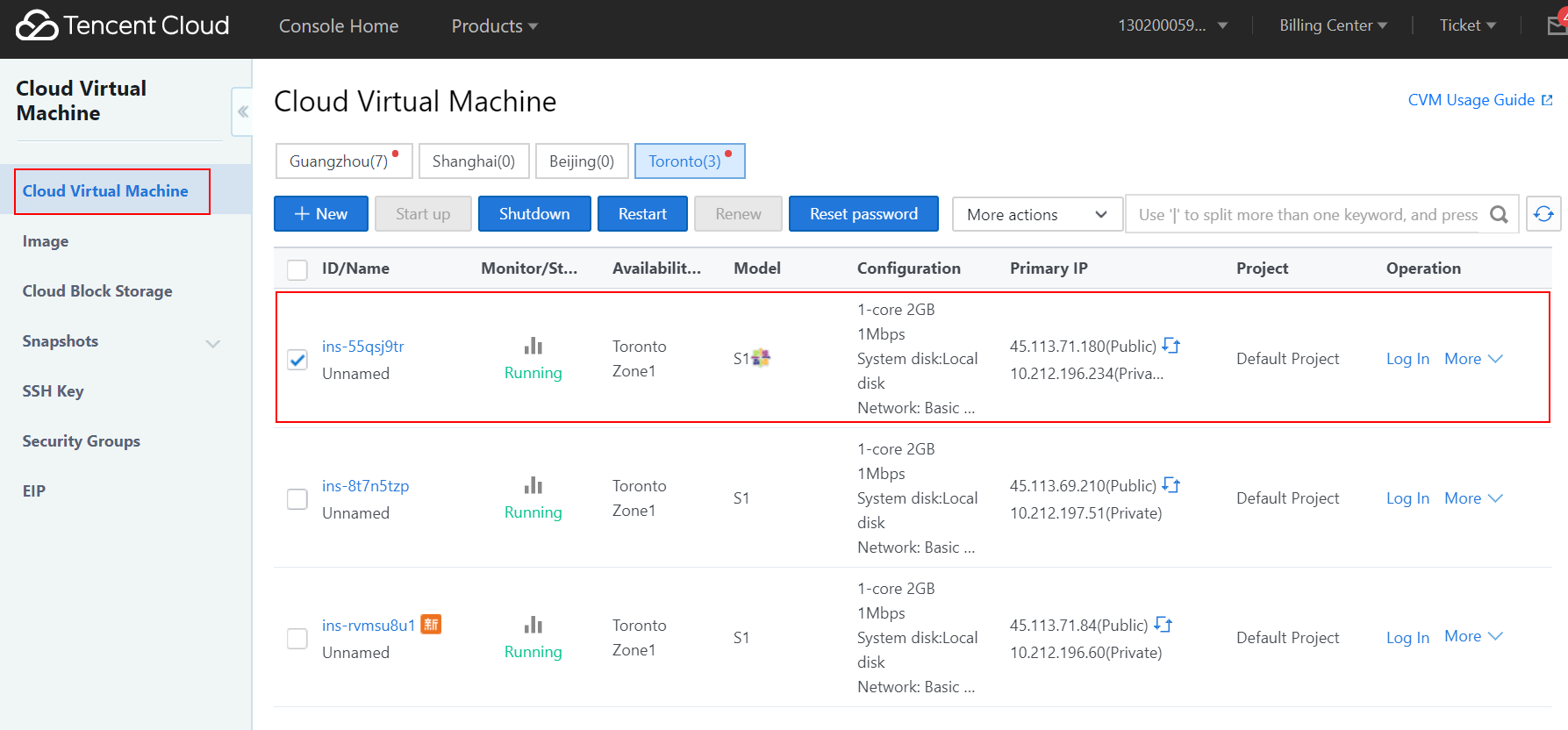Click the Reset password button
The width and height of the screenshot is (1568, 730).
click(863, 214)
